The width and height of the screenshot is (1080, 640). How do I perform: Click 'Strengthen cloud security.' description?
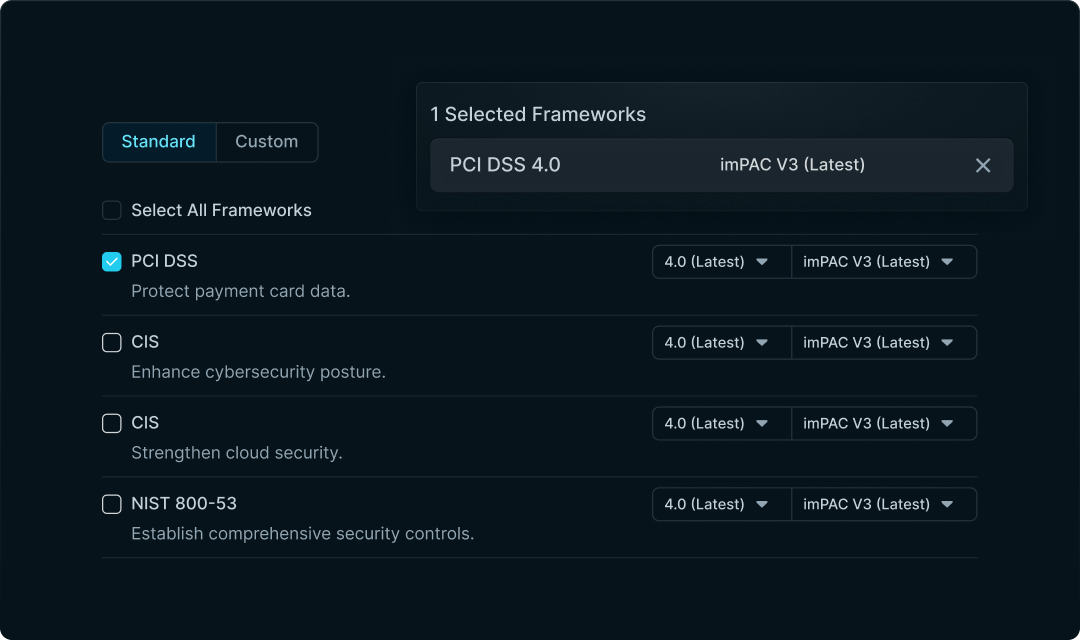[237, 453]
